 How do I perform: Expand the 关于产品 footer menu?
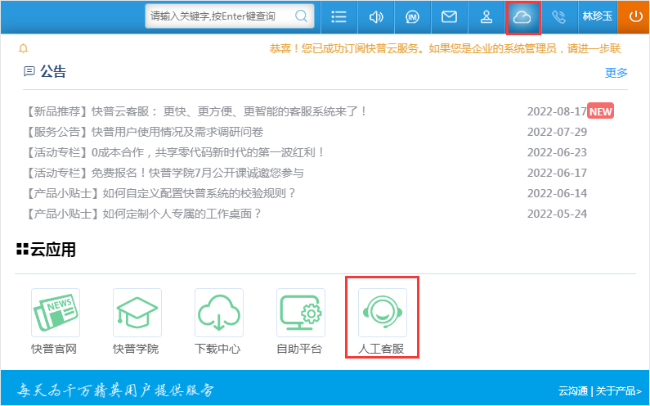(x=618, y=391)
